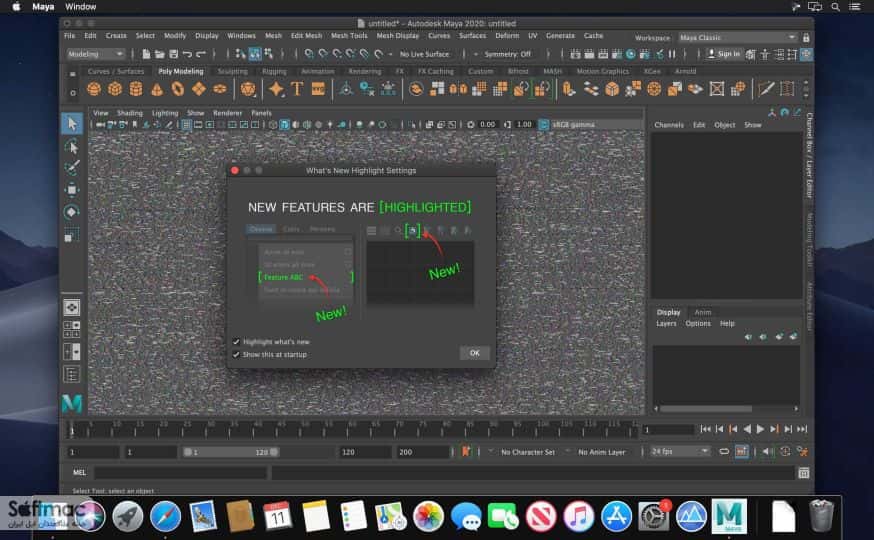Viewport: 874px width, 540px height.
Task: Open the 24 fps frame rate dropdown
Action: point(679,451)
